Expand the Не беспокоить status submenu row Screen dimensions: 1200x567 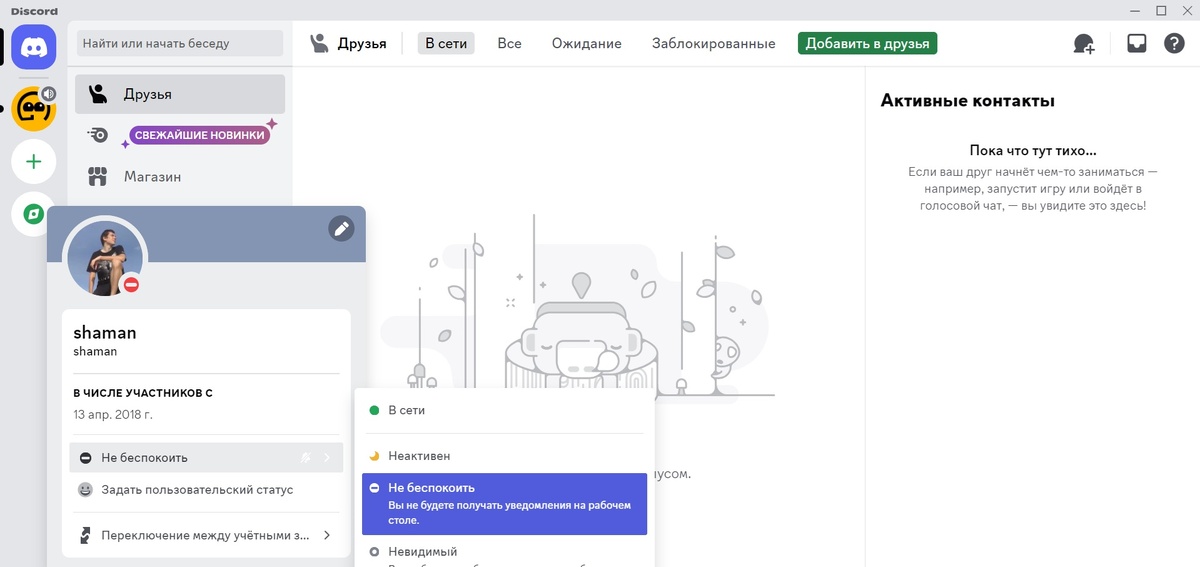[x=206, y=458]
